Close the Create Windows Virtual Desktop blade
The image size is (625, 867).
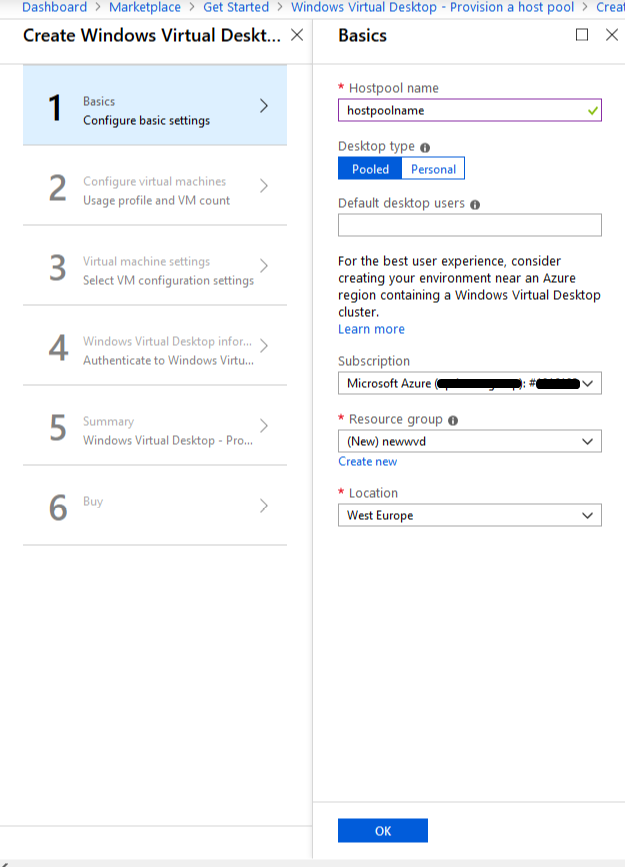[x=297, y=35]
